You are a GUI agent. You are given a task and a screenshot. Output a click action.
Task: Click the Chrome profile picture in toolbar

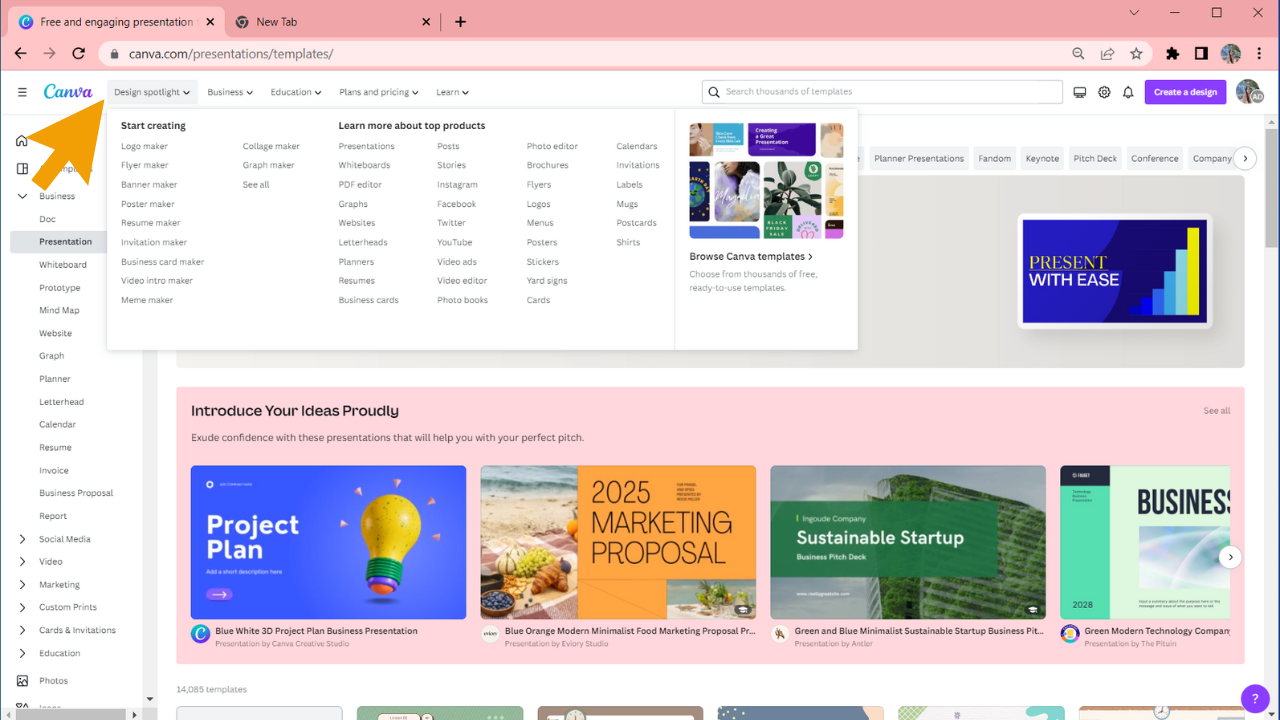1231,54
